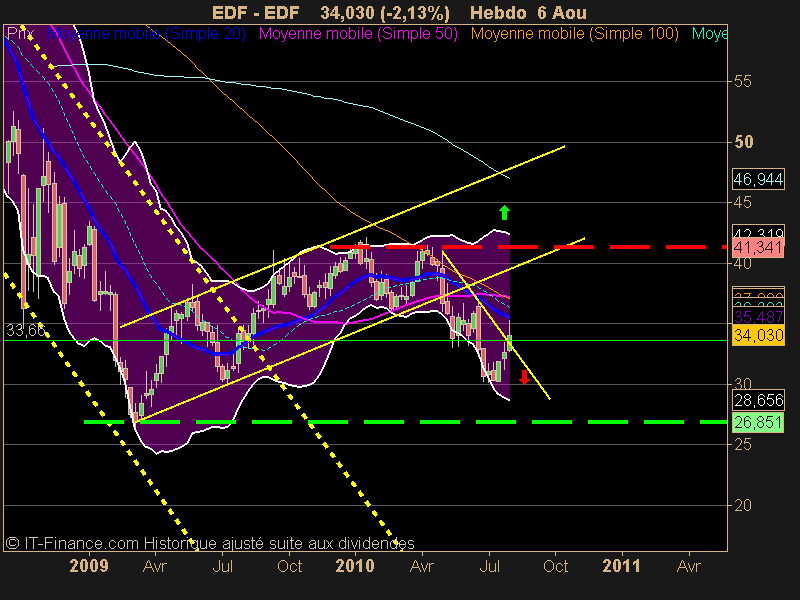This screenshot has width=800, height=600.
Task: Click the '33,66' label on the left edge
Action: pyautogui.click(x=26, y=331)
